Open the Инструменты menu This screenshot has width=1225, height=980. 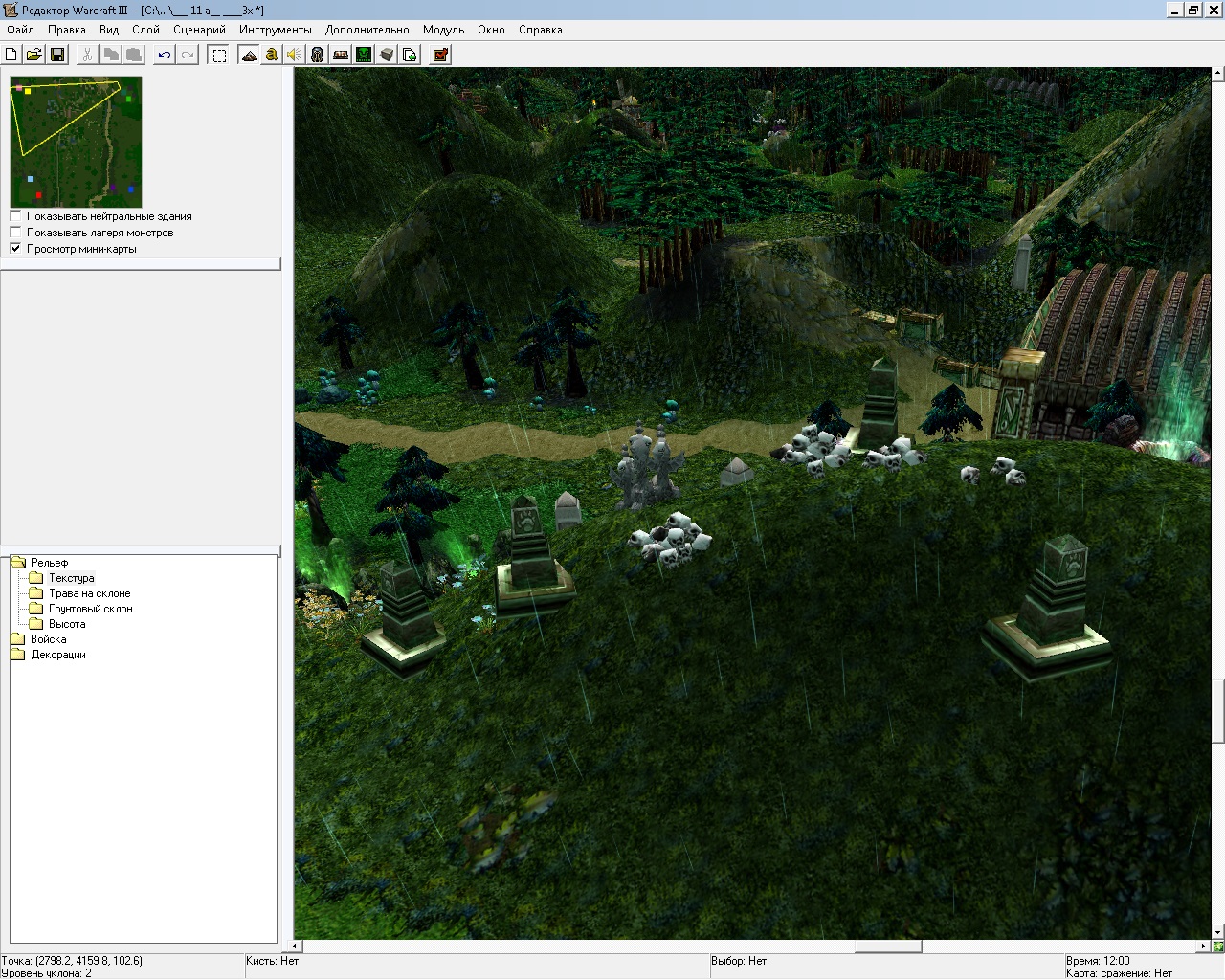(x=276, y=30)
